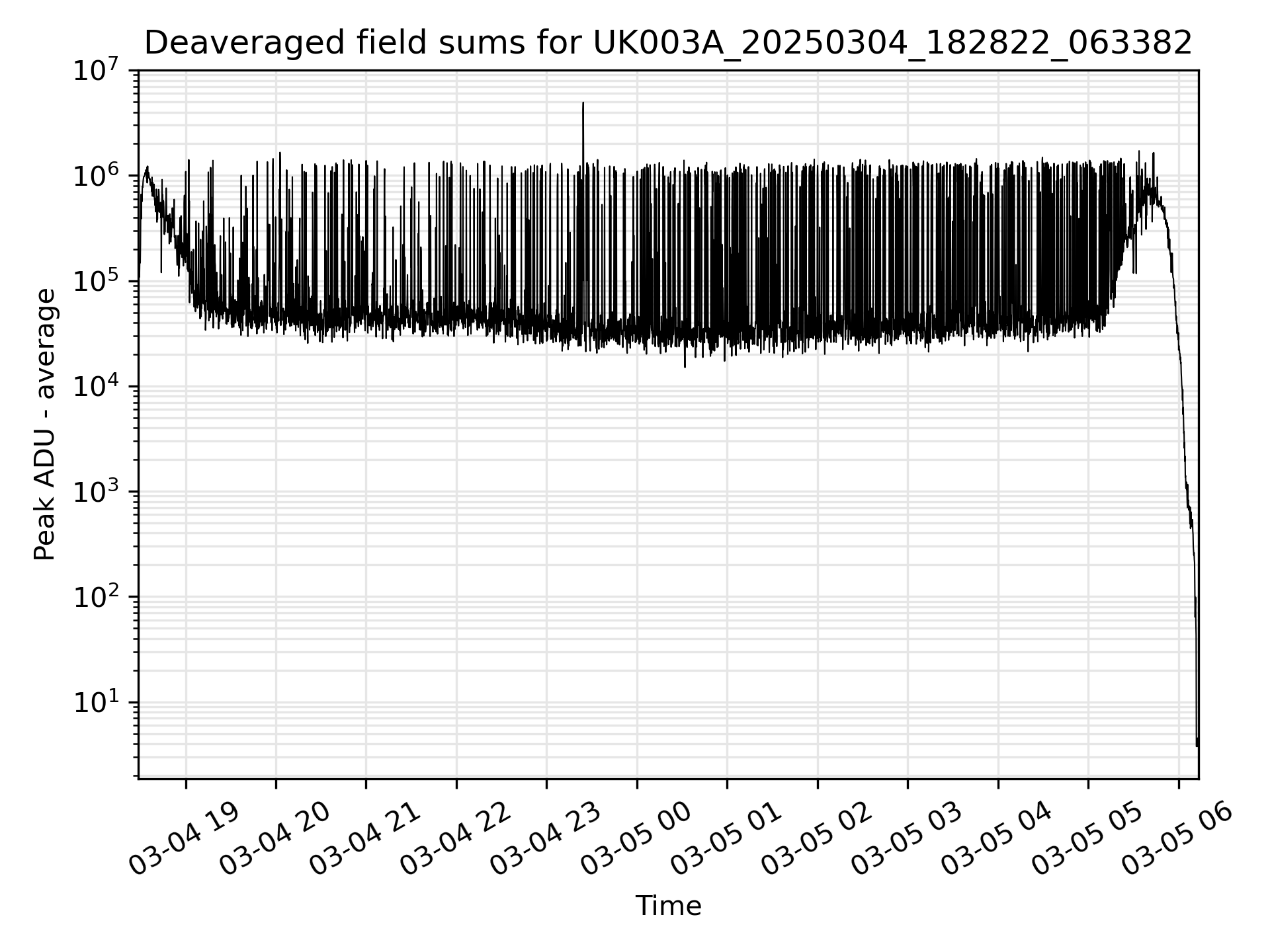Click the y tick label 10^6

click(x=97, y=175)
